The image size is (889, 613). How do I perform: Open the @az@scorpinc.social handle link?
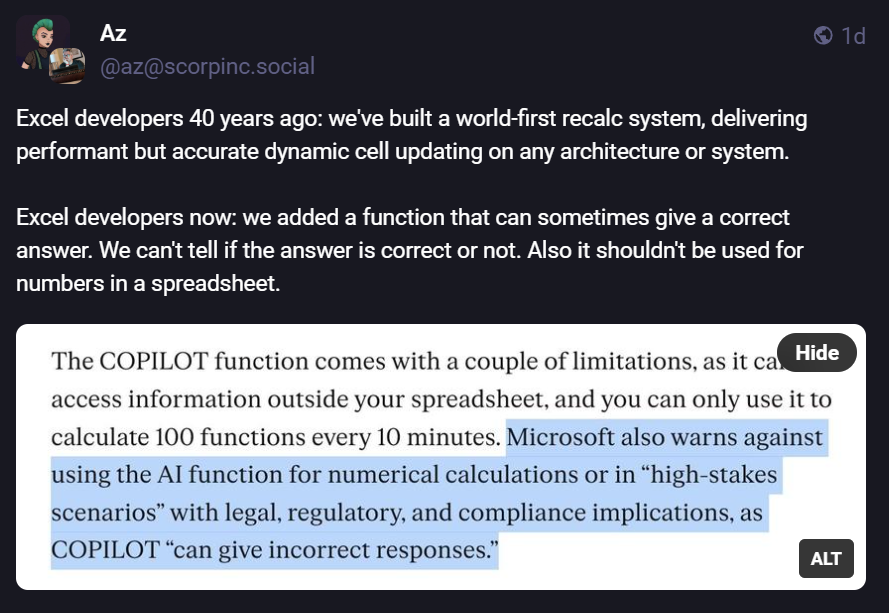click(207, 66)
